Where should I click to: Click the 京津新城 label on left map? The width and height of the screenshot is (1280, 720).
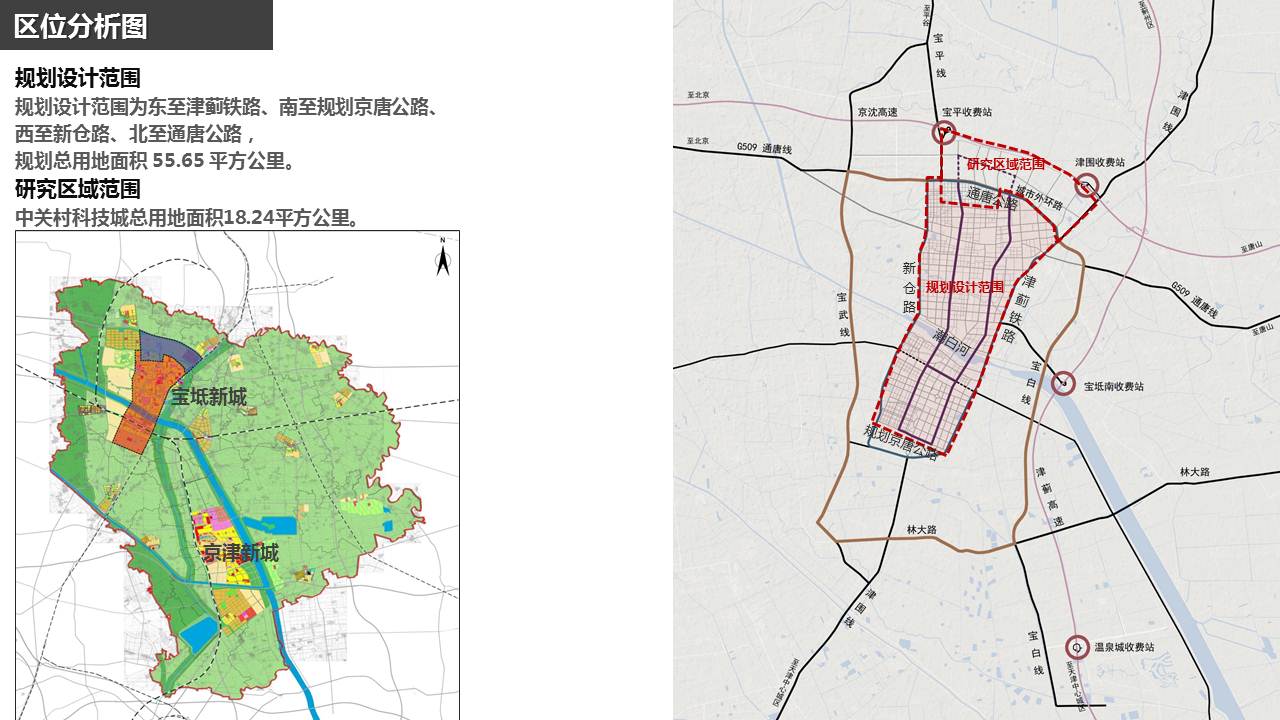click(240, 553)
